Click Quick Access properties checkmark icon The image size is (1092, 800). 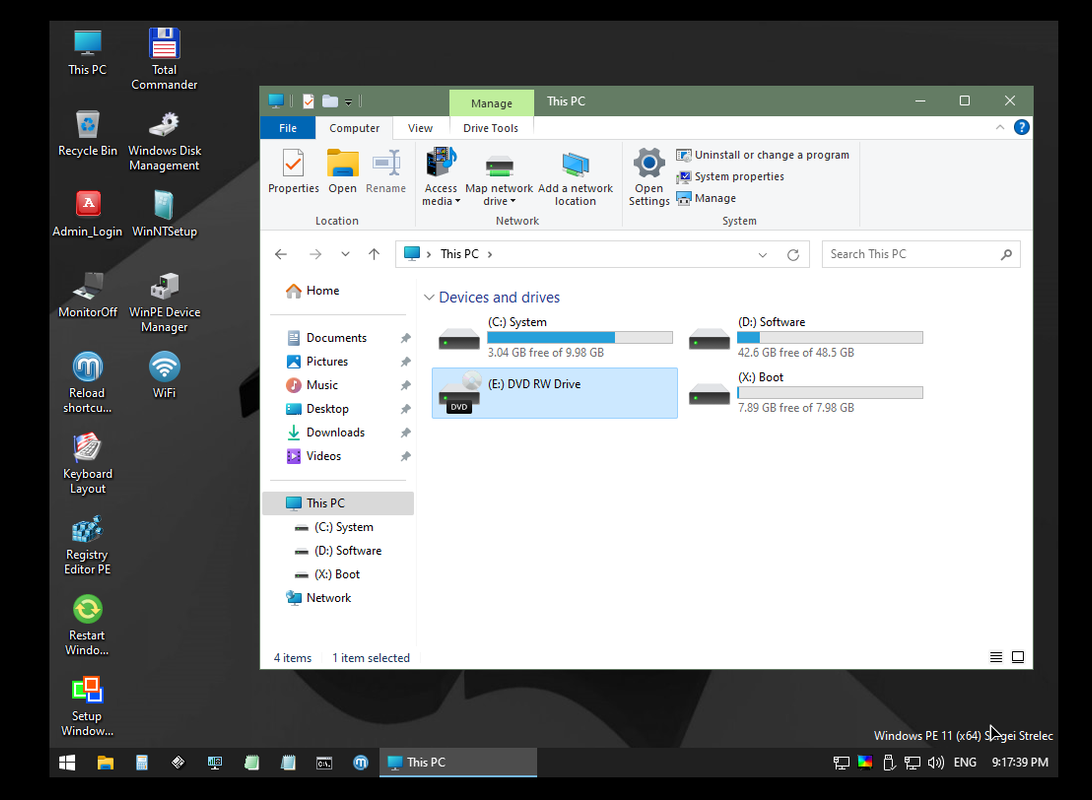pyautogui.click(x=309, y=102)
